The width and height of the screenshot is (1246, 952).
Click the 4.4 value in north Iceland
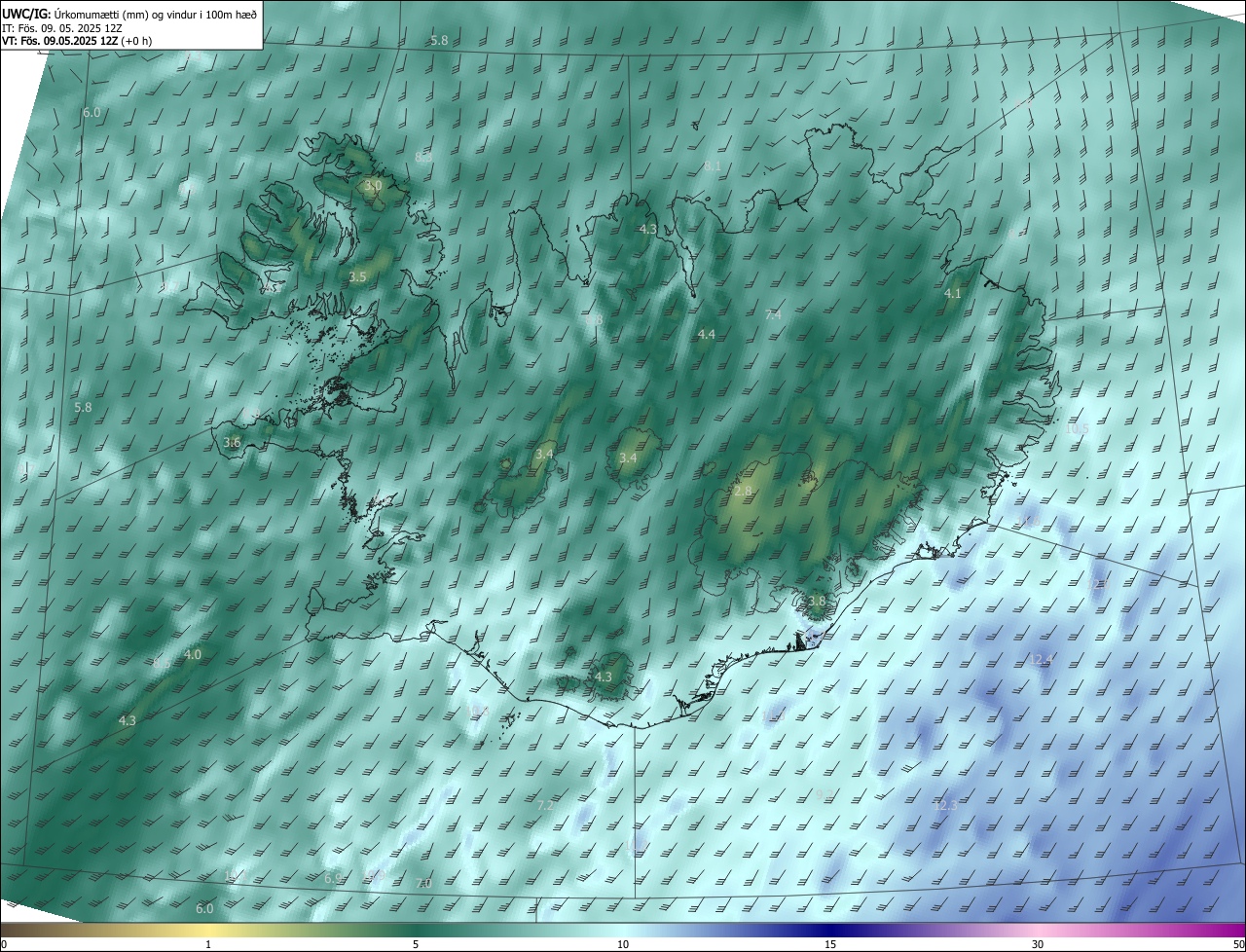tap(707, 334)
